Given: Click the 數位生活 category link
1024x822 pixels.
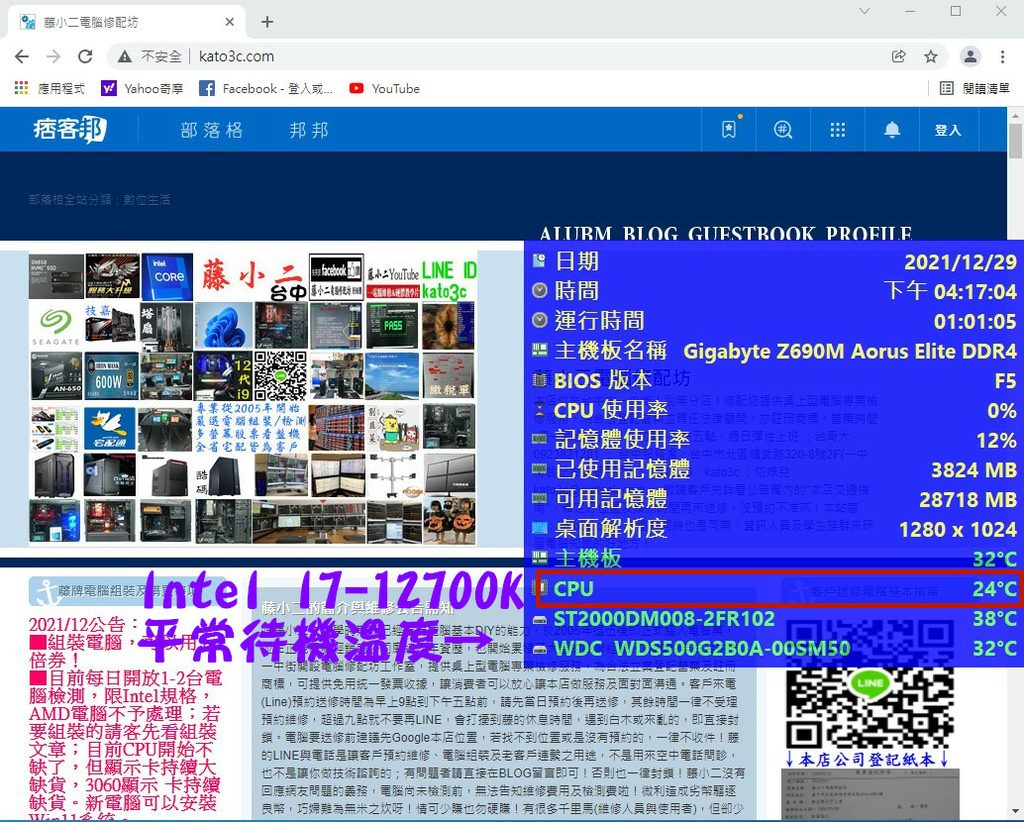Looking at the screenshot, I should (x=147, y=199).
